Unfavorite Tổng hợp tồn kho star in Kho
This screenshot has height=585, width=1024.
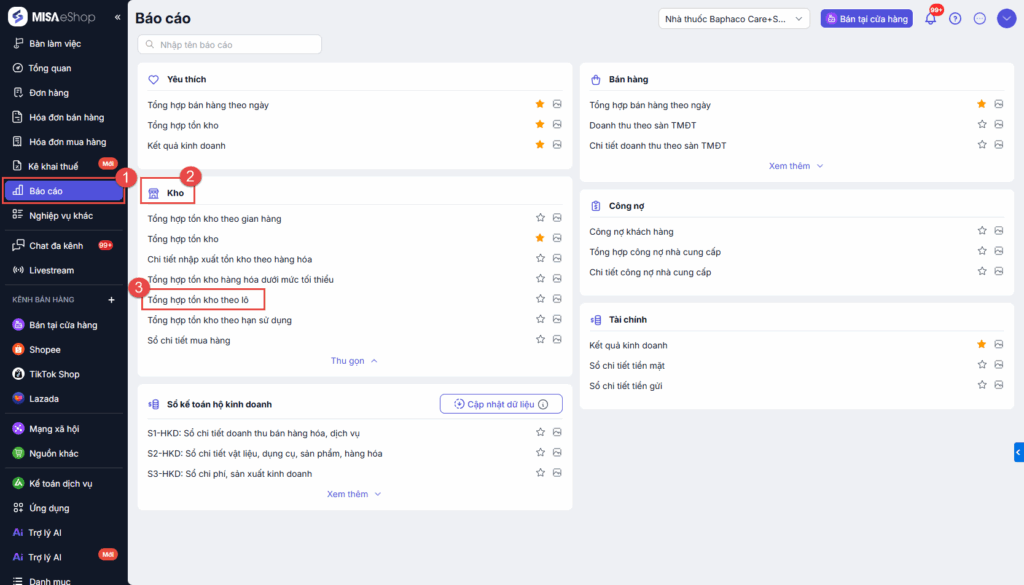tap(540, 238)
